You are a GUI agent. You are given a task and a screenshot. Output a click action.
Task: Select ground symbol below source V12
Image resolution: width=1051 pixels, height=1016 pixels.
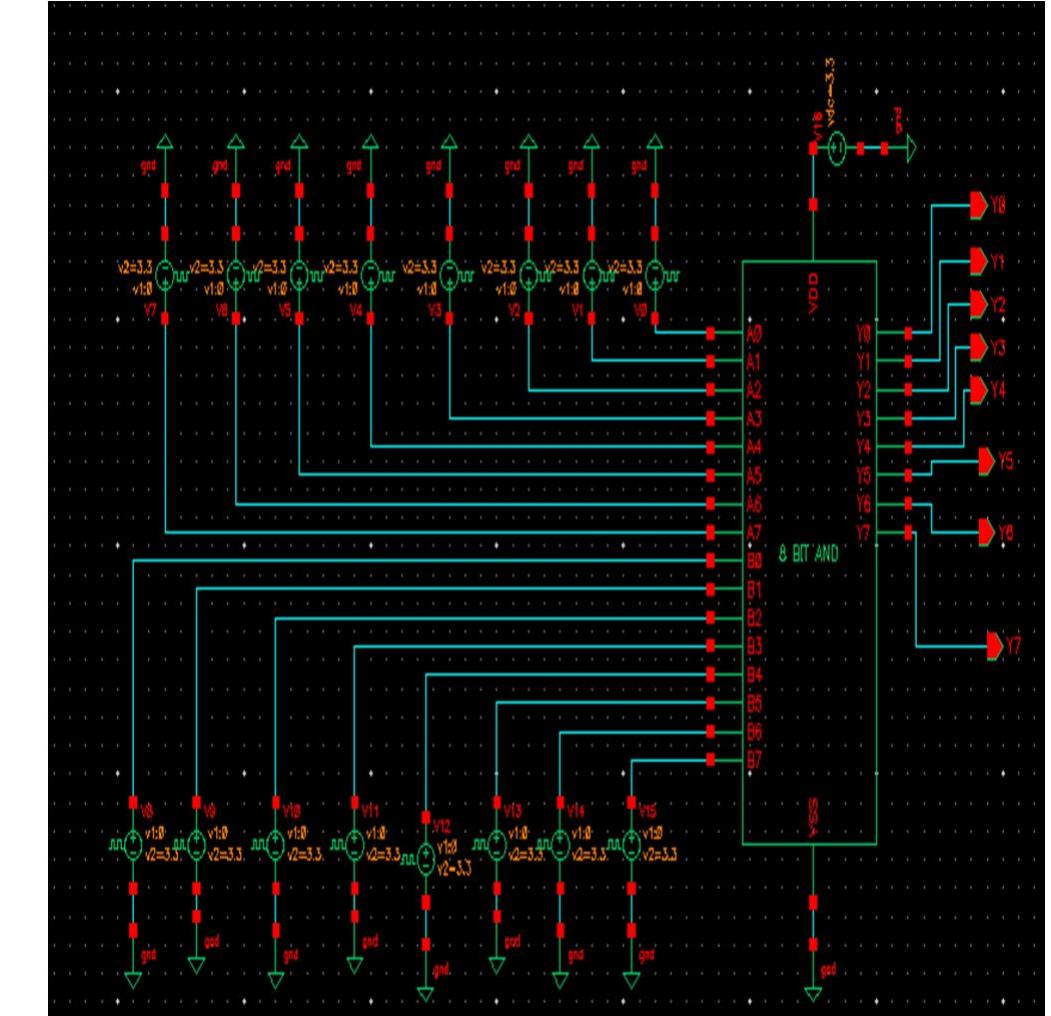click(426, 995)
